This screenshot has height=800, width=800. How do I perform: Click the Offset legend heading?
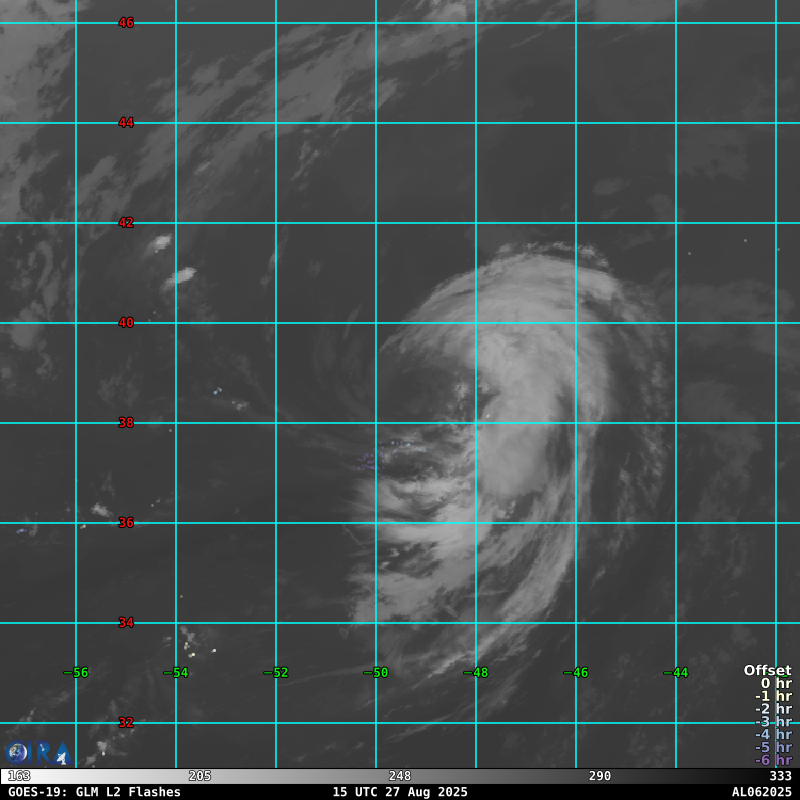click(x=767, y=670)
